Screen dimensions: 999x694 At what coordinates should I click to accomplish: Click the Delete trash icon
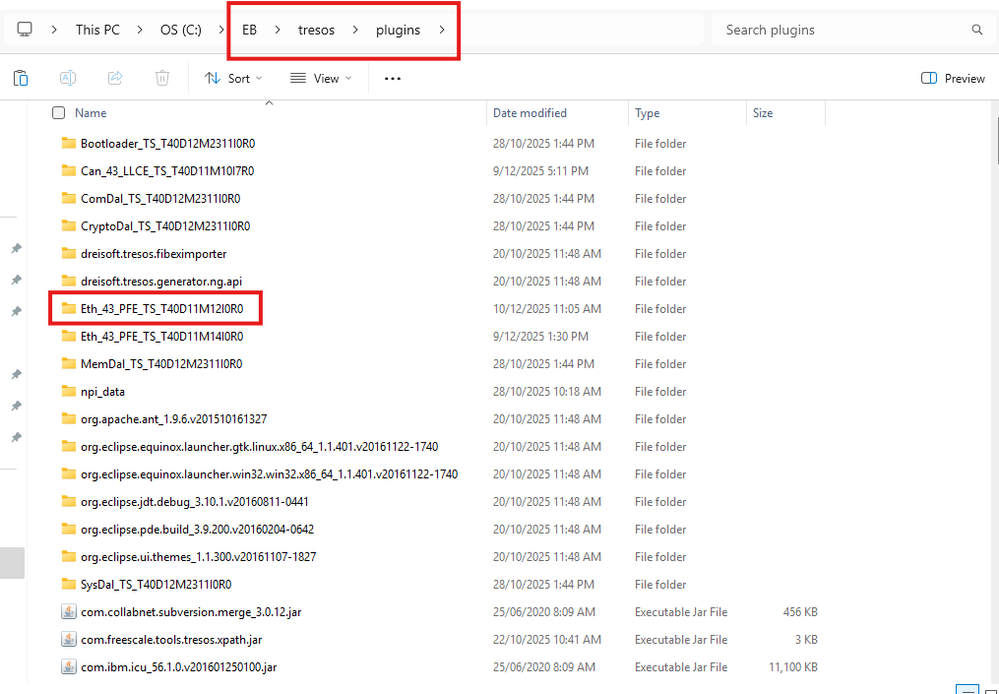tap(161, 77)
